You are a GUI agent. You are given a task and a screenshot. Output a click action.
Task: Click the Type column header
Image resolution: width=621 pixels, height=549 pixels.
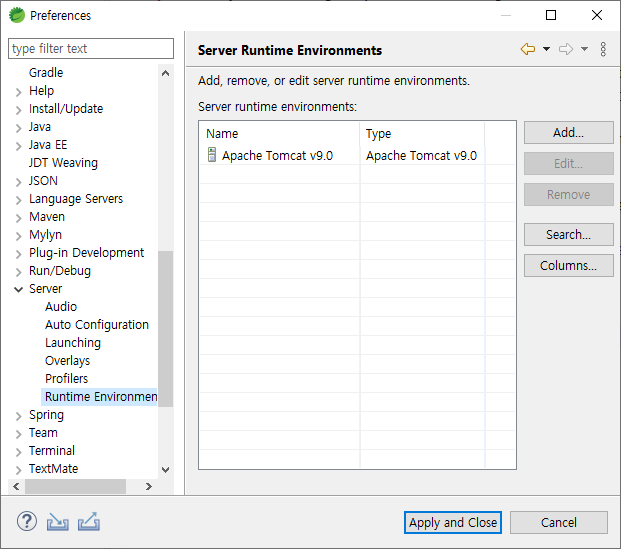click(422, 133)
